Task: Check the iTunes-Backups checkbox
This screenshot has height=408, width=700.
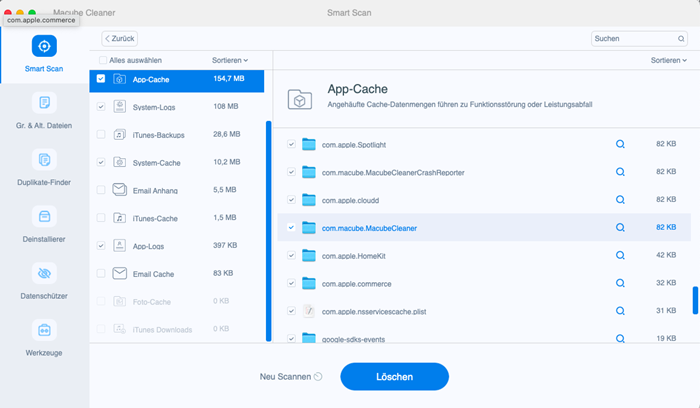Action: (x=101, y=134)
